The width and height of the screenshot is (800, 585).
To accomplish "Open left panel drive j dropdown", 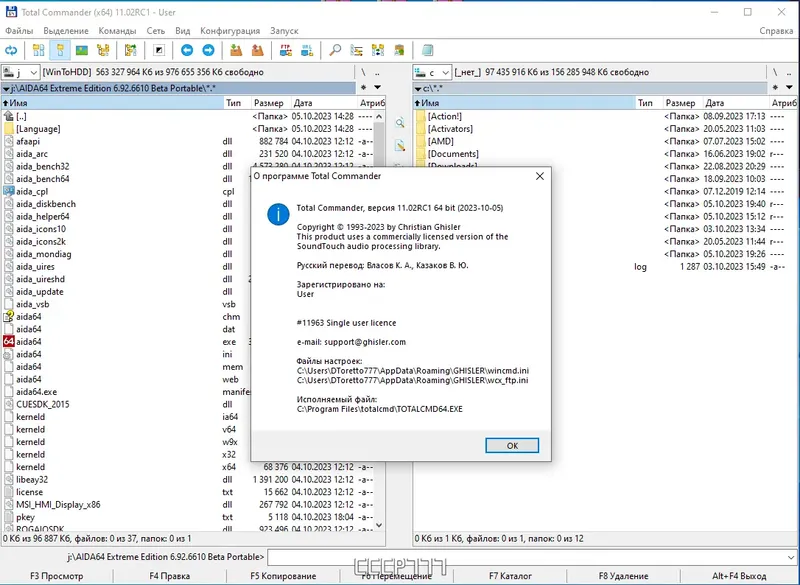I will [20, 72].
